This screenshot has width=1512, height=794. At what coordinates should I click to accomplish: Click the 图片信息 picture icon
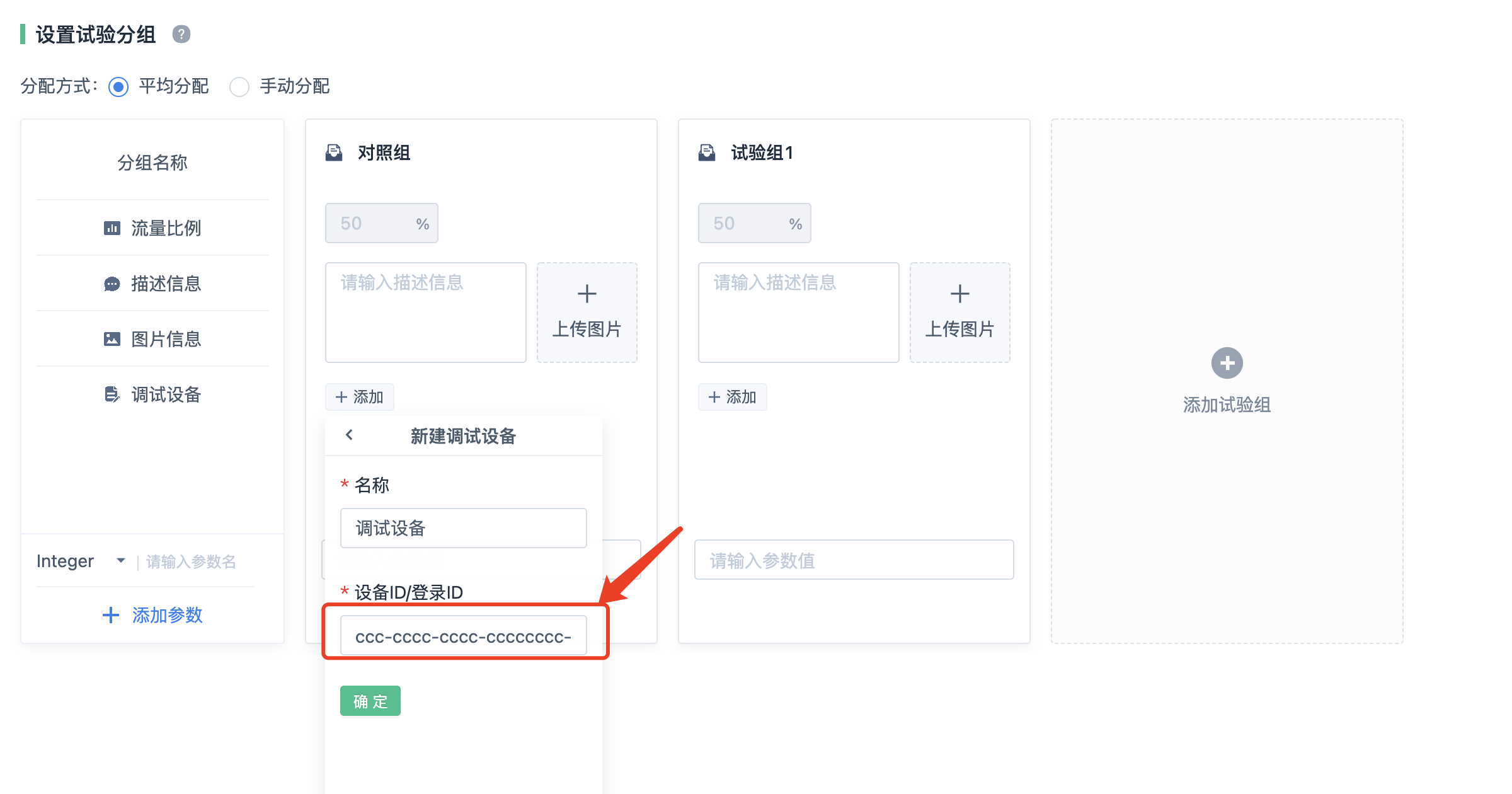click(x=112, y=339)
